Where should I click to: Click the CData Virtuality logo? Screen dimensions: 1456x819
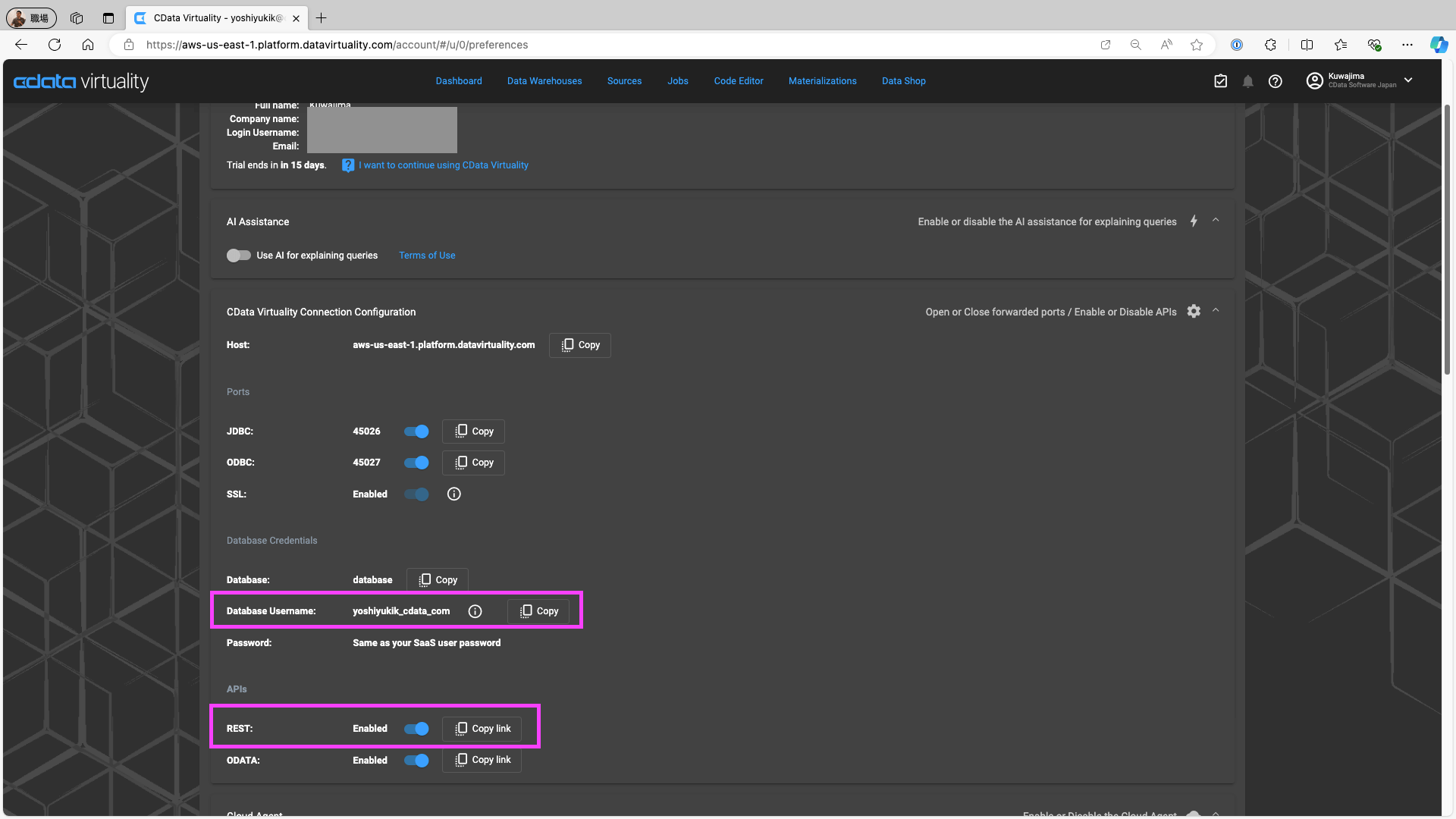(80, 81)
